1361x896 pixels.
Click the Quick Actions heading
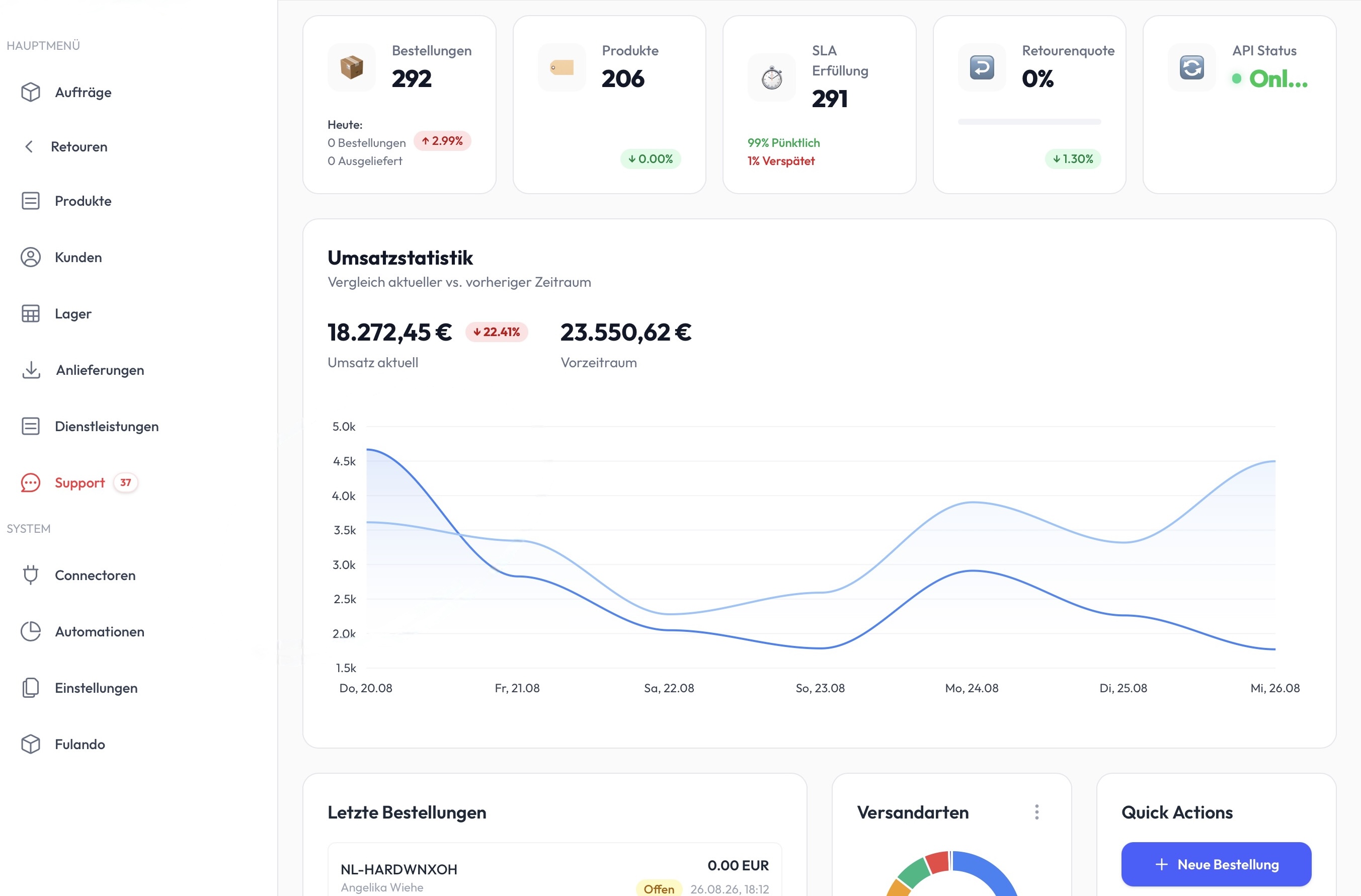1177,812
